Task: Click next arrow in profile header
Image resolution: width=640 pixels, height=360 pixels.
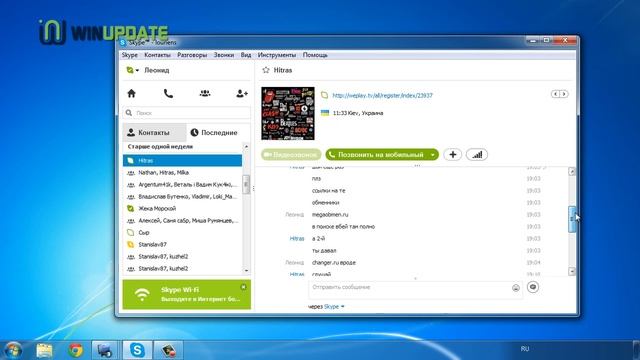Action: [564, 94]
